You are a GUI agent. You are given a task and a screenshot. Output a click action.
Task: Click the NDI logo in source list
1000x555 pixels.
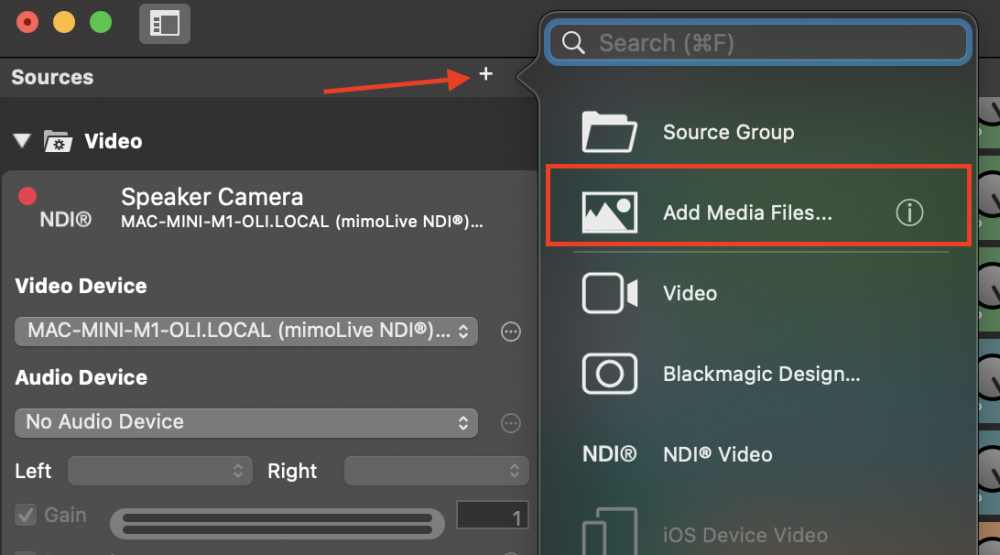point(609,454)
